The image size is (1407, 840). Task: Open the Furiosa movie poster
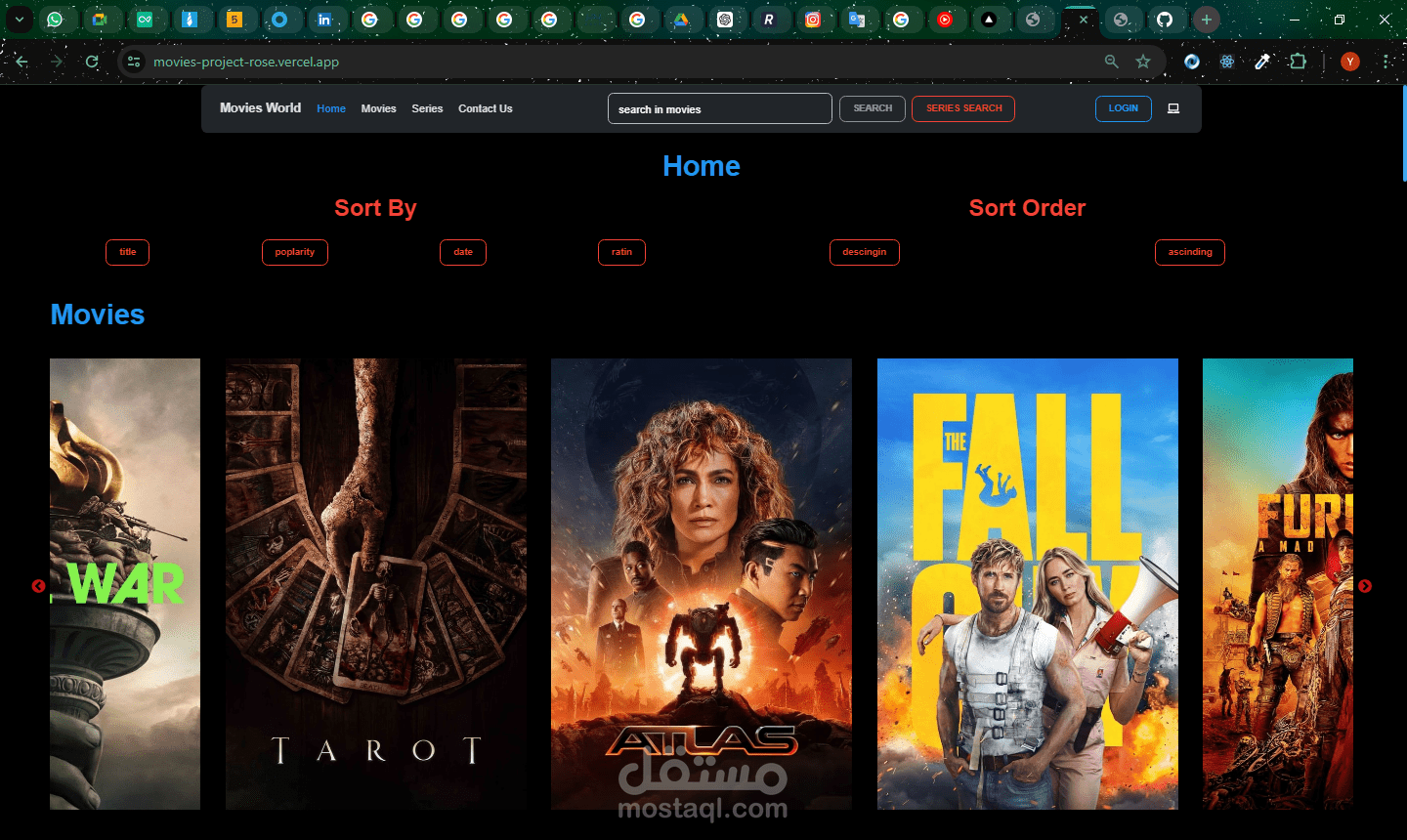pos(1278,584)
